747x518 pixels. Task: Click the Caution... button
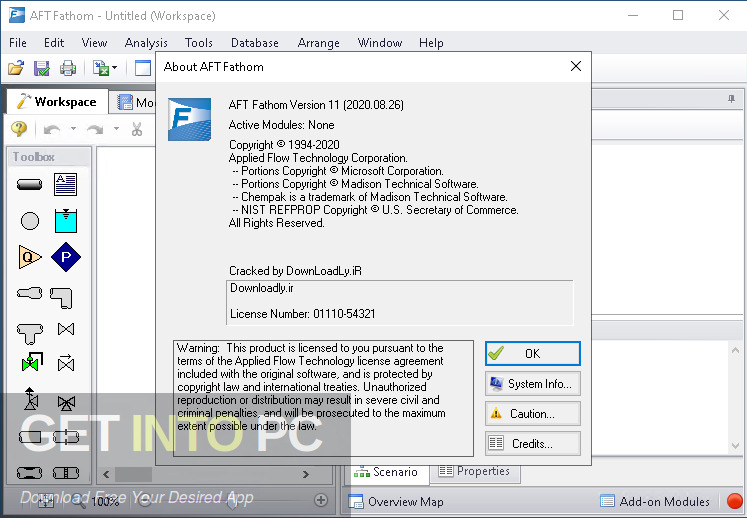pyautogui.click(x=533, y=414)
